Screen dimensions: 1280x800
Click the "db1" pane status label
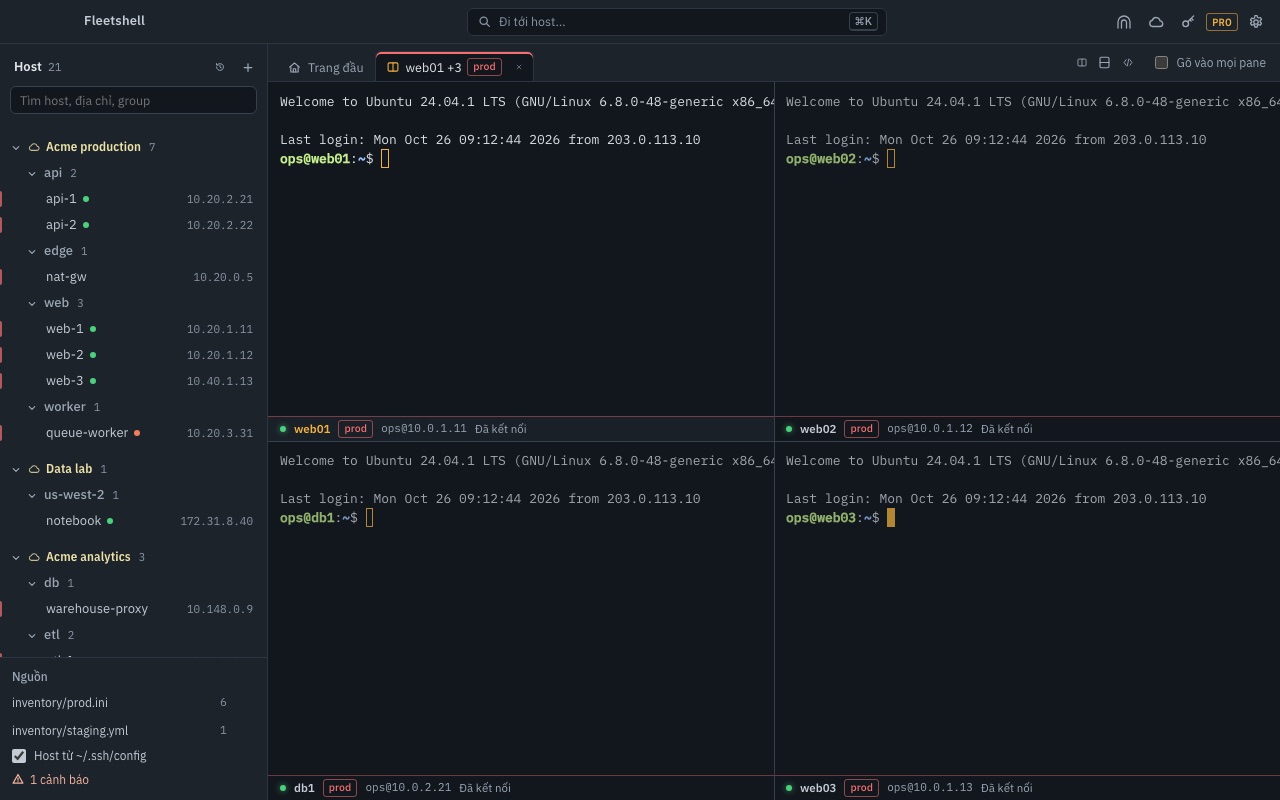304,788
